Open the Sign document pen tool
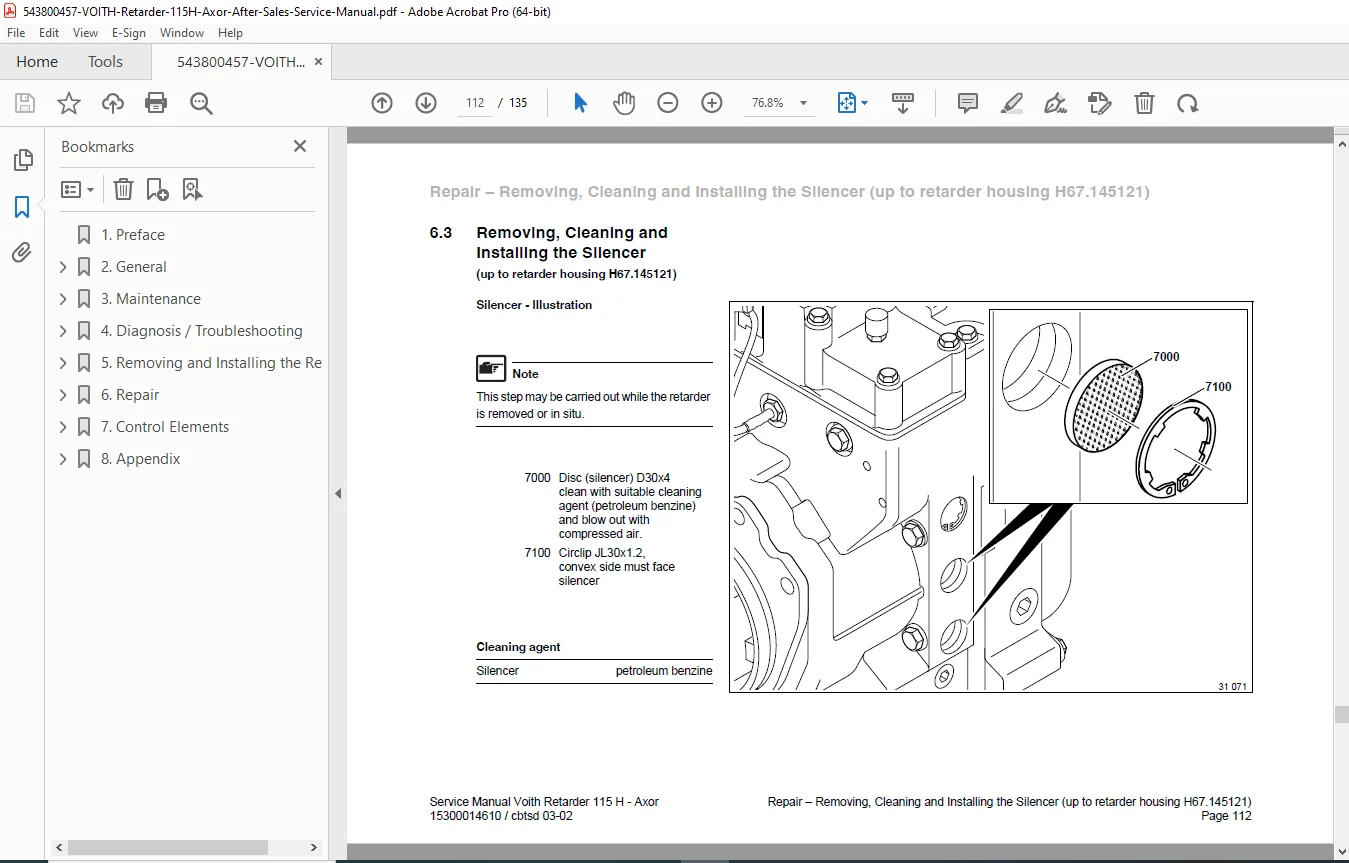The height and width of the screenshot is (863, 1349). (1055, 103)
